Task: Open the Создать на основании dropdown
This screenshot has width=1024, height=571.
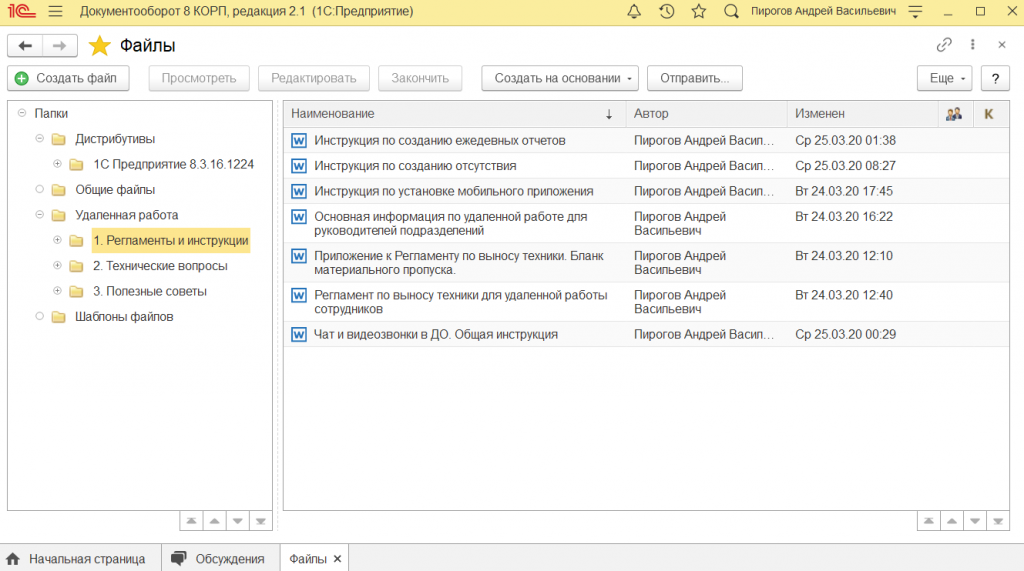Action: tap(559, 78)
